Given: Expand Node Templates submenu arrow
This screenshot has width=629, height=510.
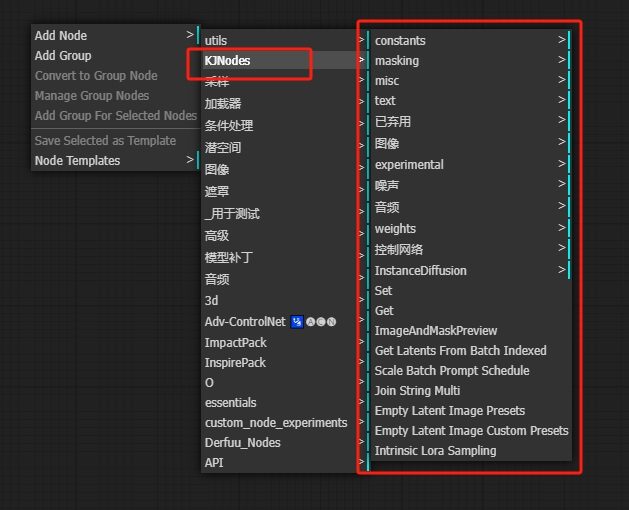Looking at the screenshot, I should point(190,160).
